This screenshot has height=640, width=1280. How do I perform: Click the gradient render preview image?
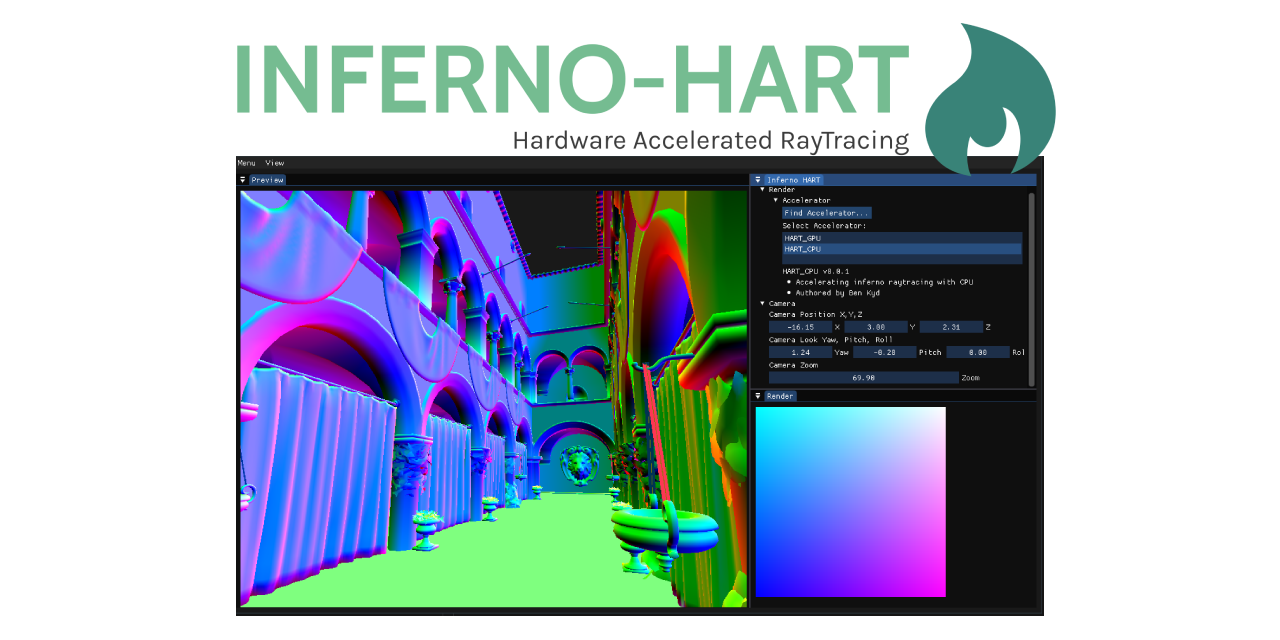(850, 500)
